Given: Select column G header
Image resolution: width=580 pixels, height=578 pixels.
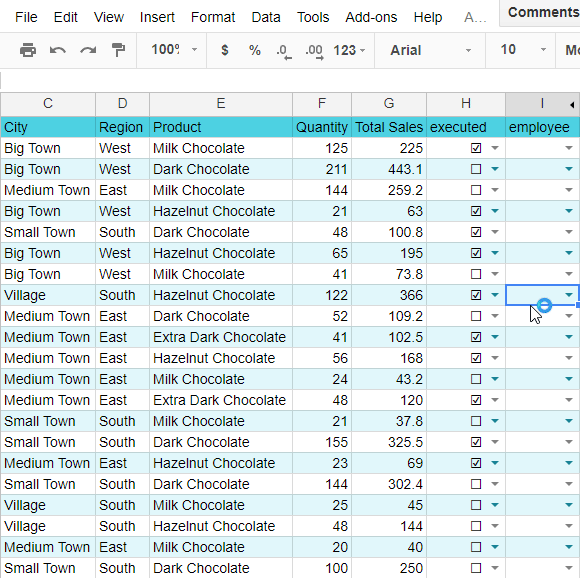Looking at the screenshot, I should click(x=389, y=104).
